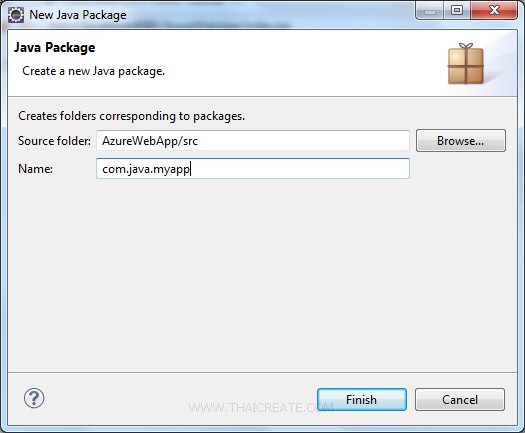The width and height of the screenshot is (525, 433).
Task: Click in the Name field containing com.java.myapp
Action: point(253,169)
